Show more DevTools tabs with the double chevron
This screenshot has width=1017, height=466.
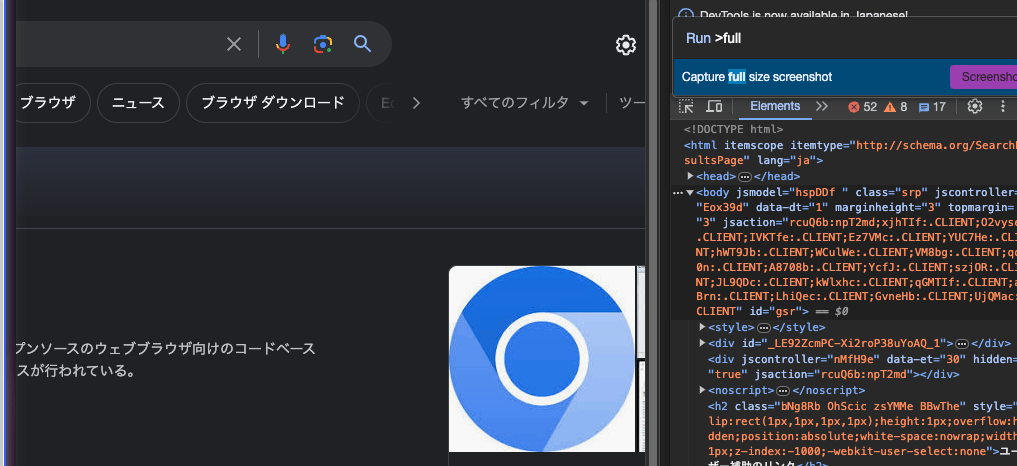(822, 106)
